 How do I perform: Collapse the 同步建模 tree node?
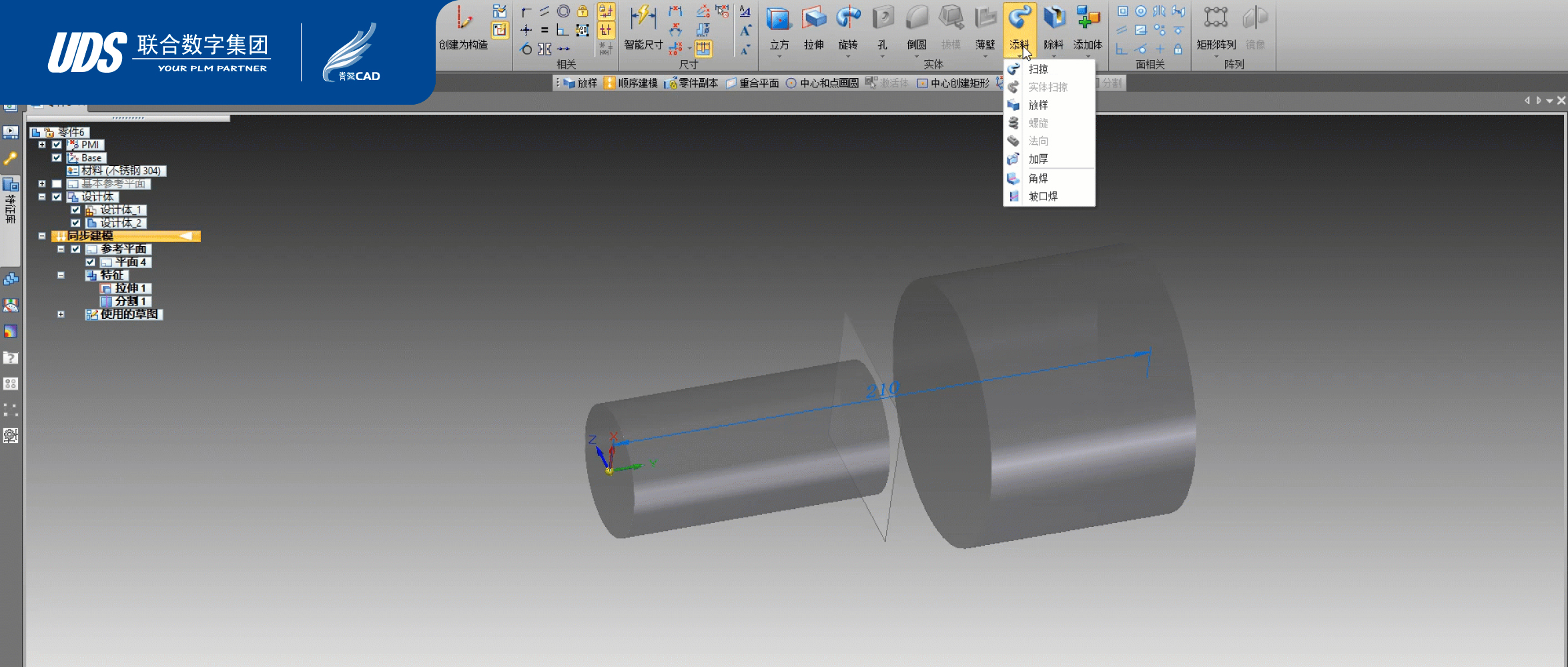coord(42,236)
